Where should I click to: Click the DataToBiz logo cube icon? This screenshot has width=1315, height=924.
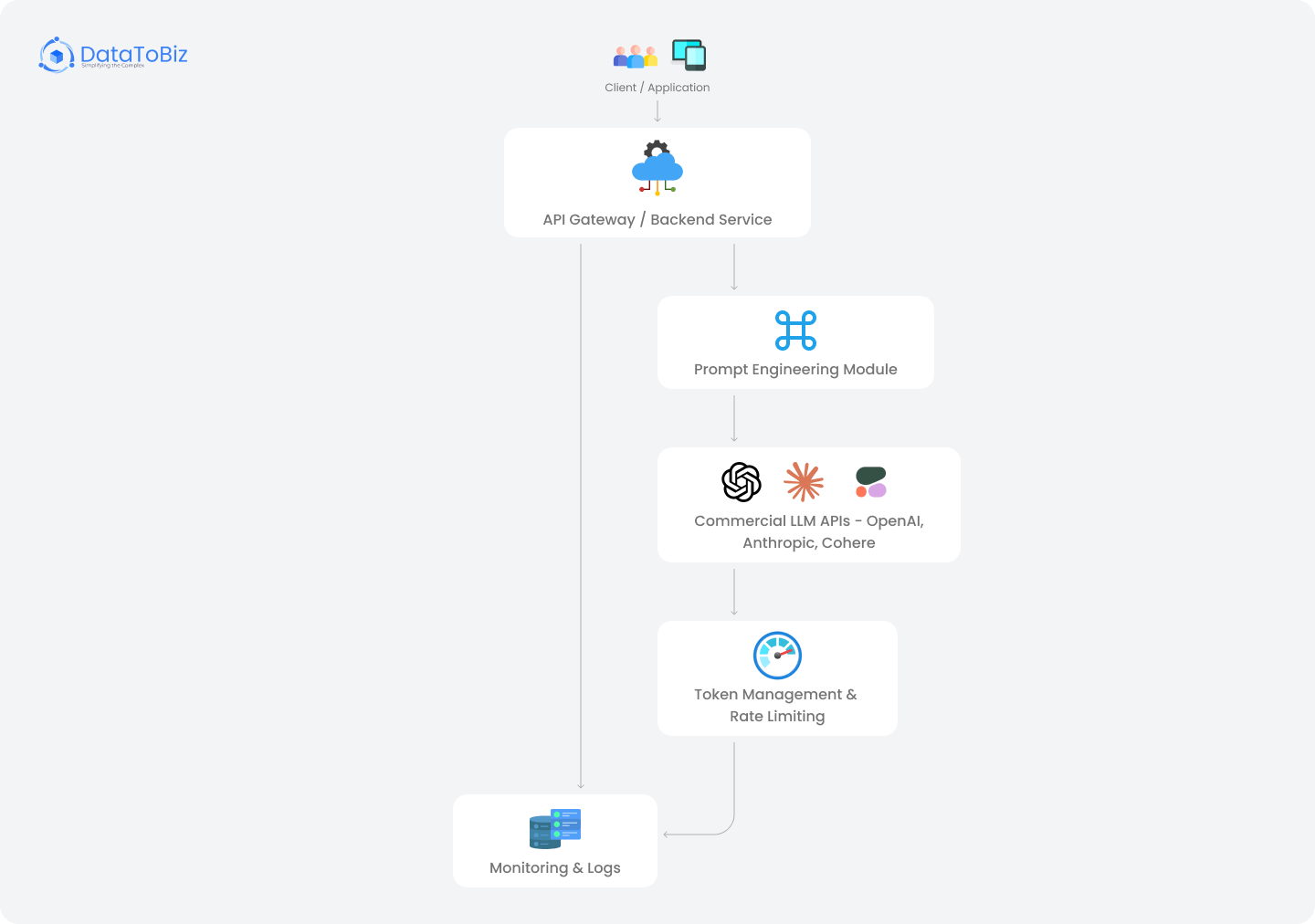pos(56,56)
